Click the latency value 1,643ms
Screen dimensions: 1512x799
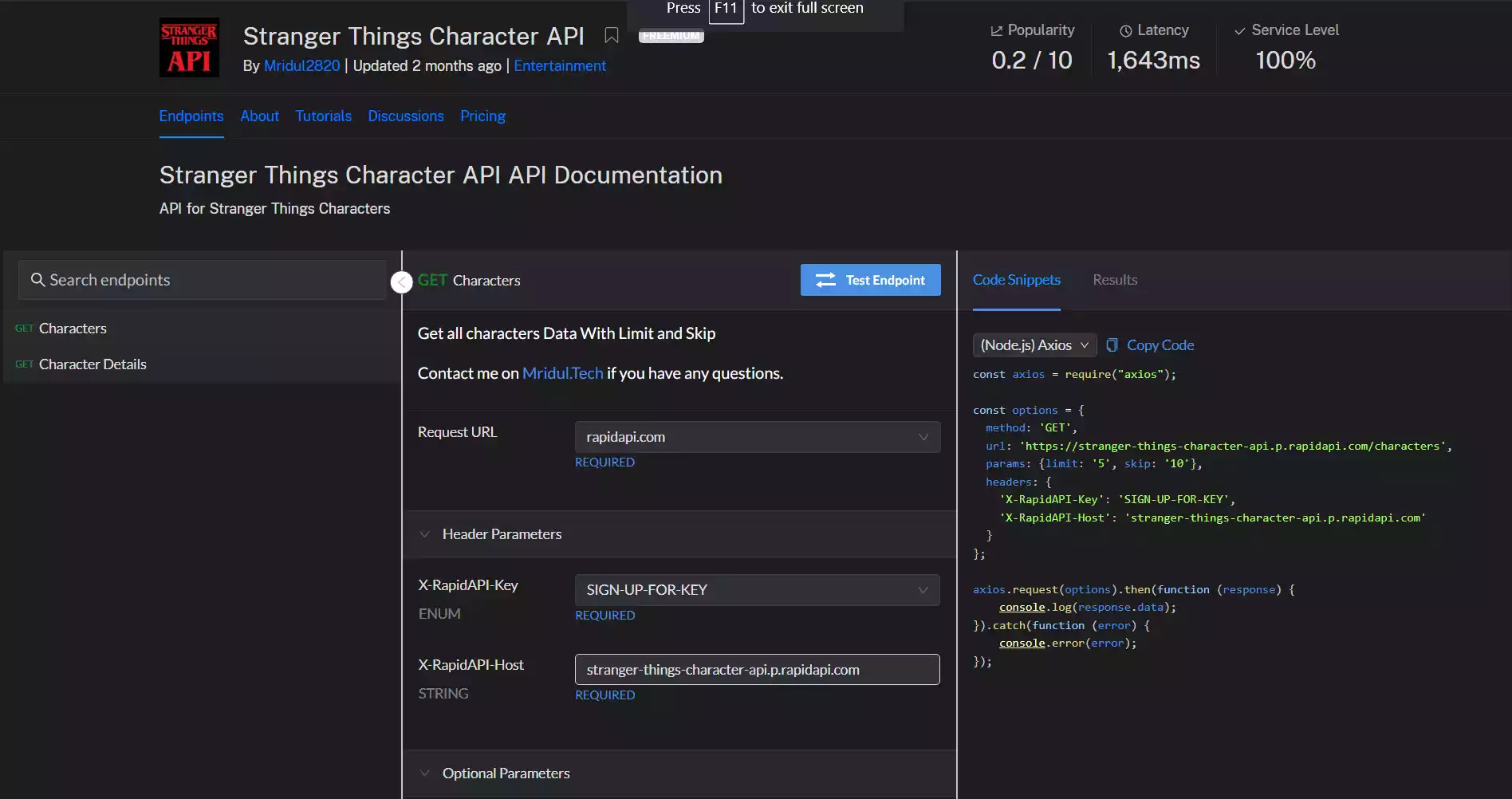point(1154,61)
